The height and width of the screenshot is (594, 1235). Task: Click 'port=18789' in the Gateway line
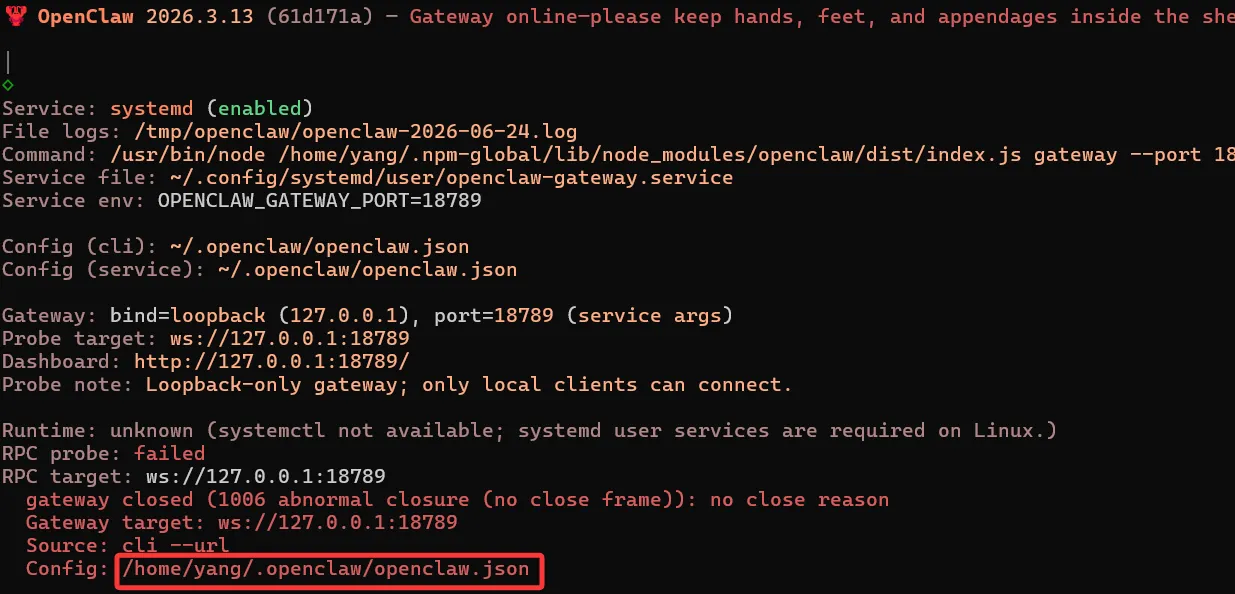point(494,316)
